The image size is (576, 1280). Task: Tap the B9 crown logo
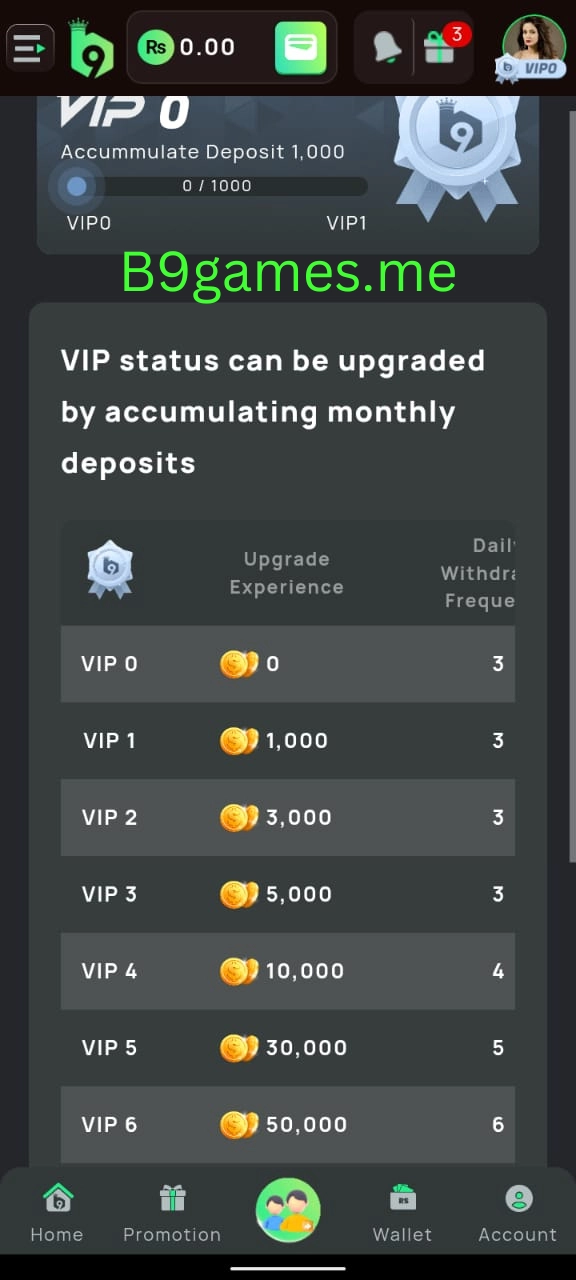click(91, 48)
